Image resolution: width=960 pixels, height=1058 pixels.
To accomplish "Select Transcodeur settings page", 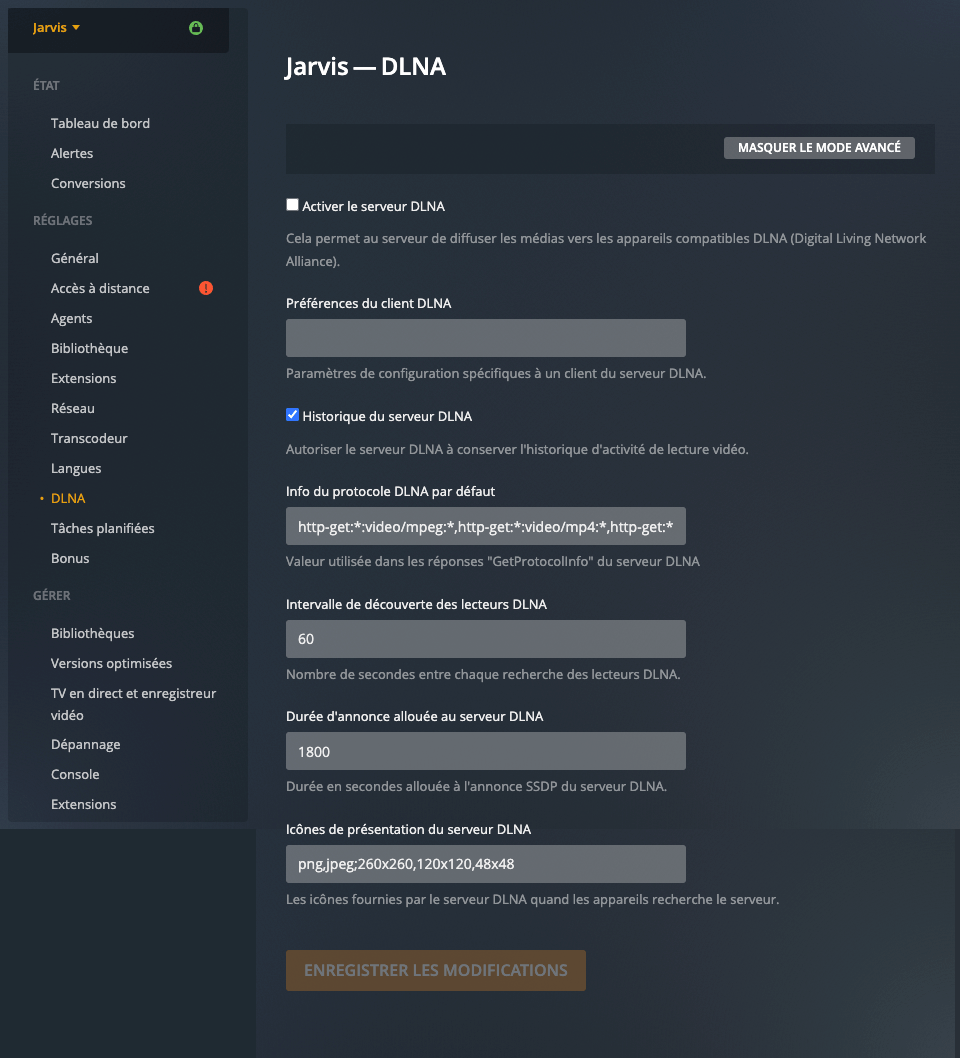I will click(89, 438).
